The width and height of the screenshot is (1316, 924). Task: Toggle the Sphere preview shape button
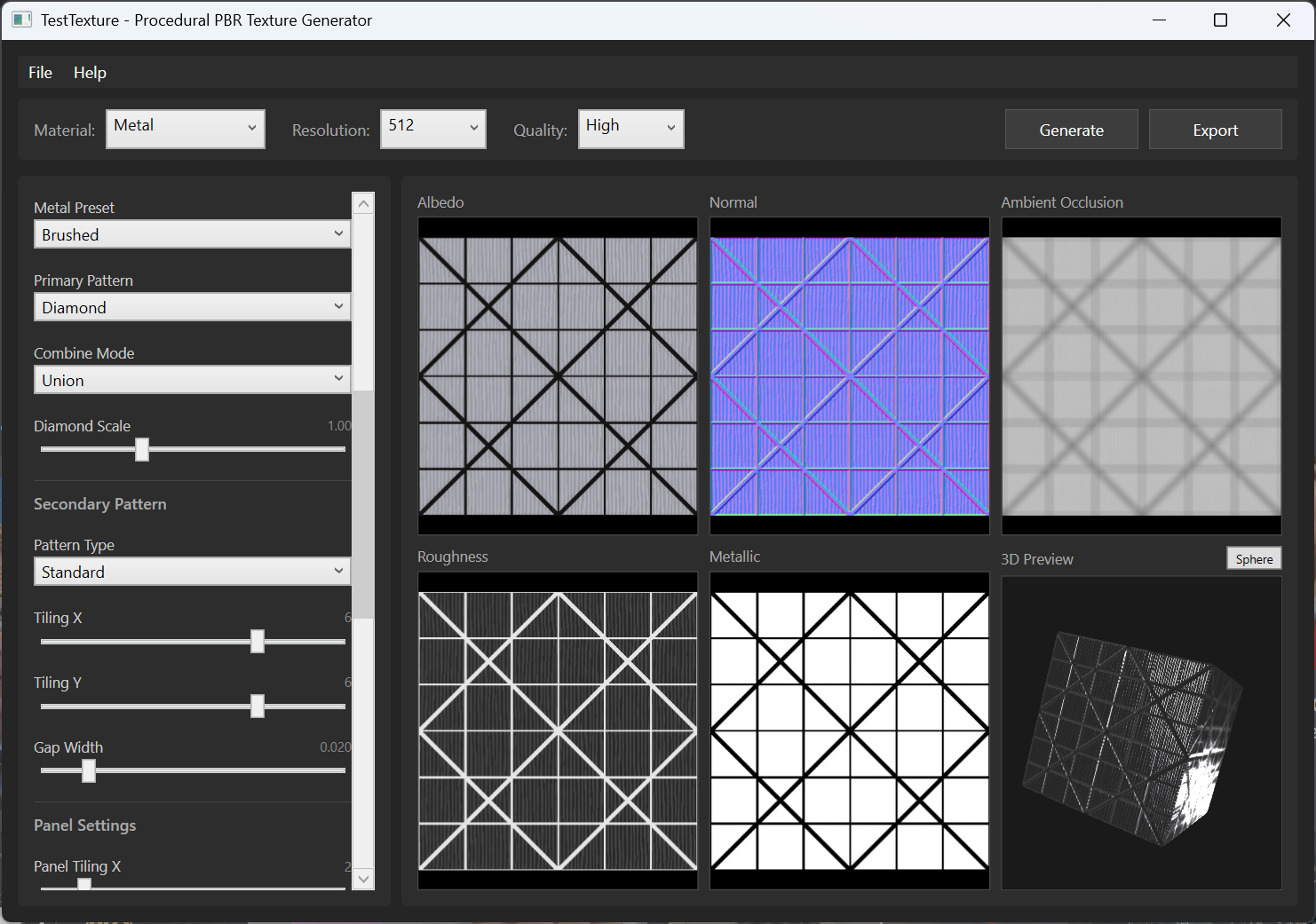point(1254,558)
